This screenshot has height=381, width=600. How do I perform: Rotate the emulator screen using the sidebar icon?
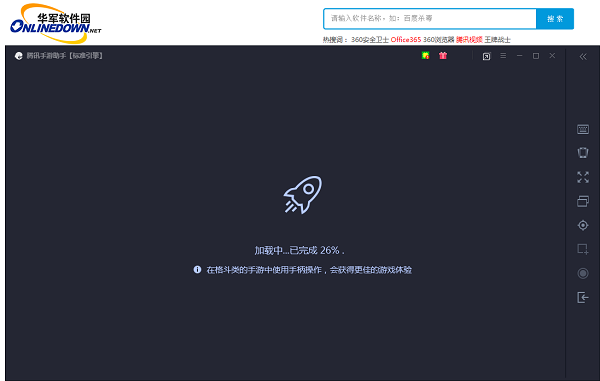583,153
